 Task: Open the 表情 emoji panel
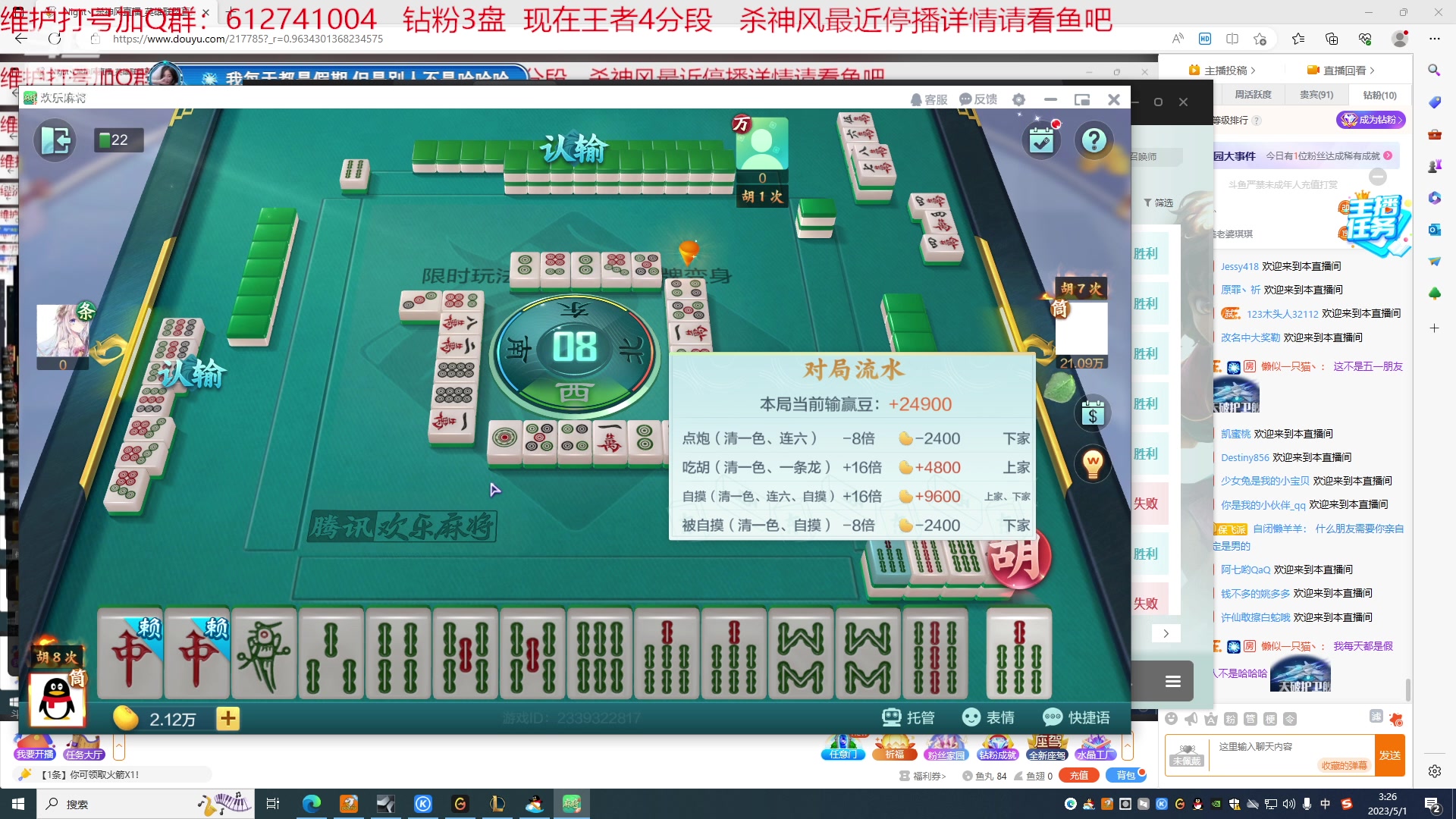[x=990, y=717]
